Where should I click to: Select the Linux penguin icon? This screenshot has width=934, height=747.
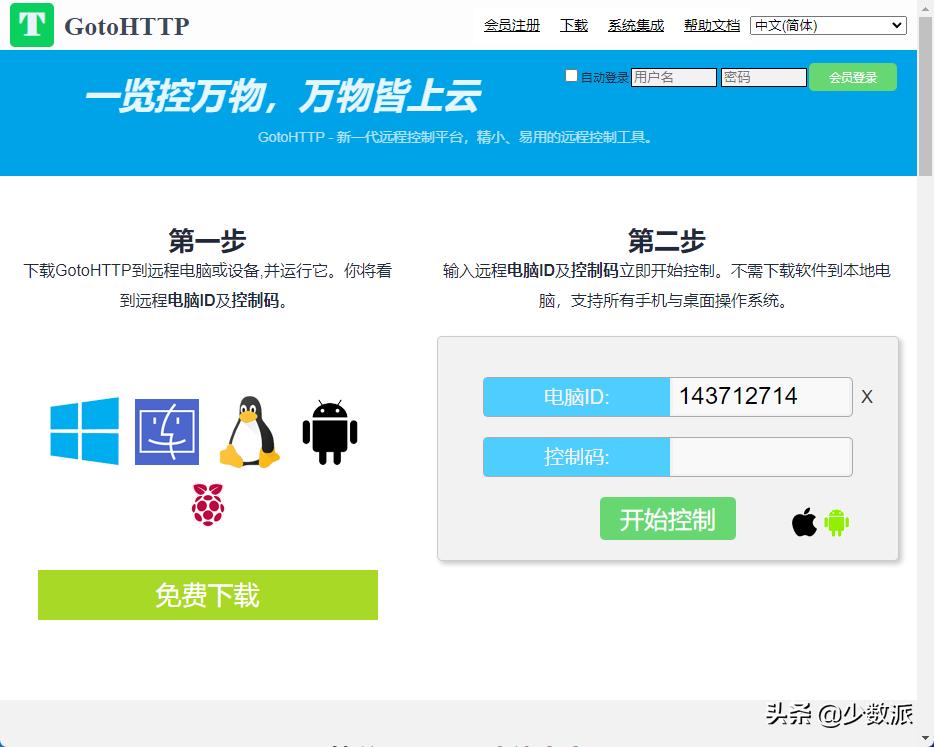click(247, 432)
